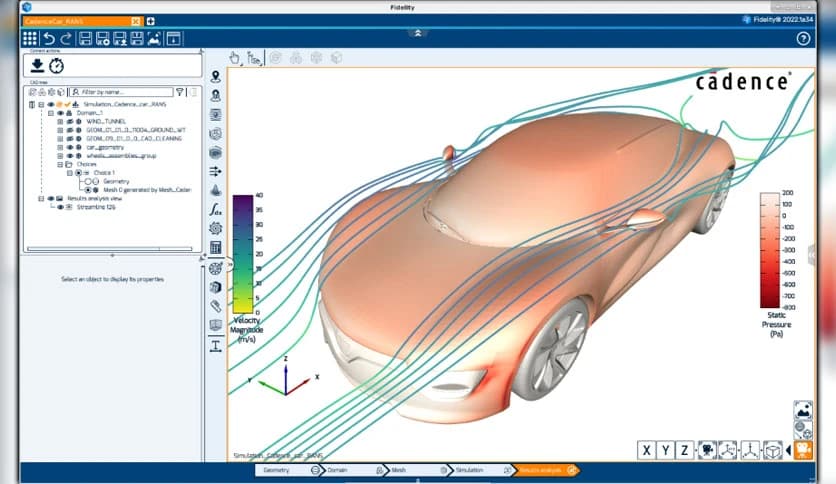Toggle visibility eye of WIND_TUNNEL
The image size is (836, 484).
click(x=70, y=122)
